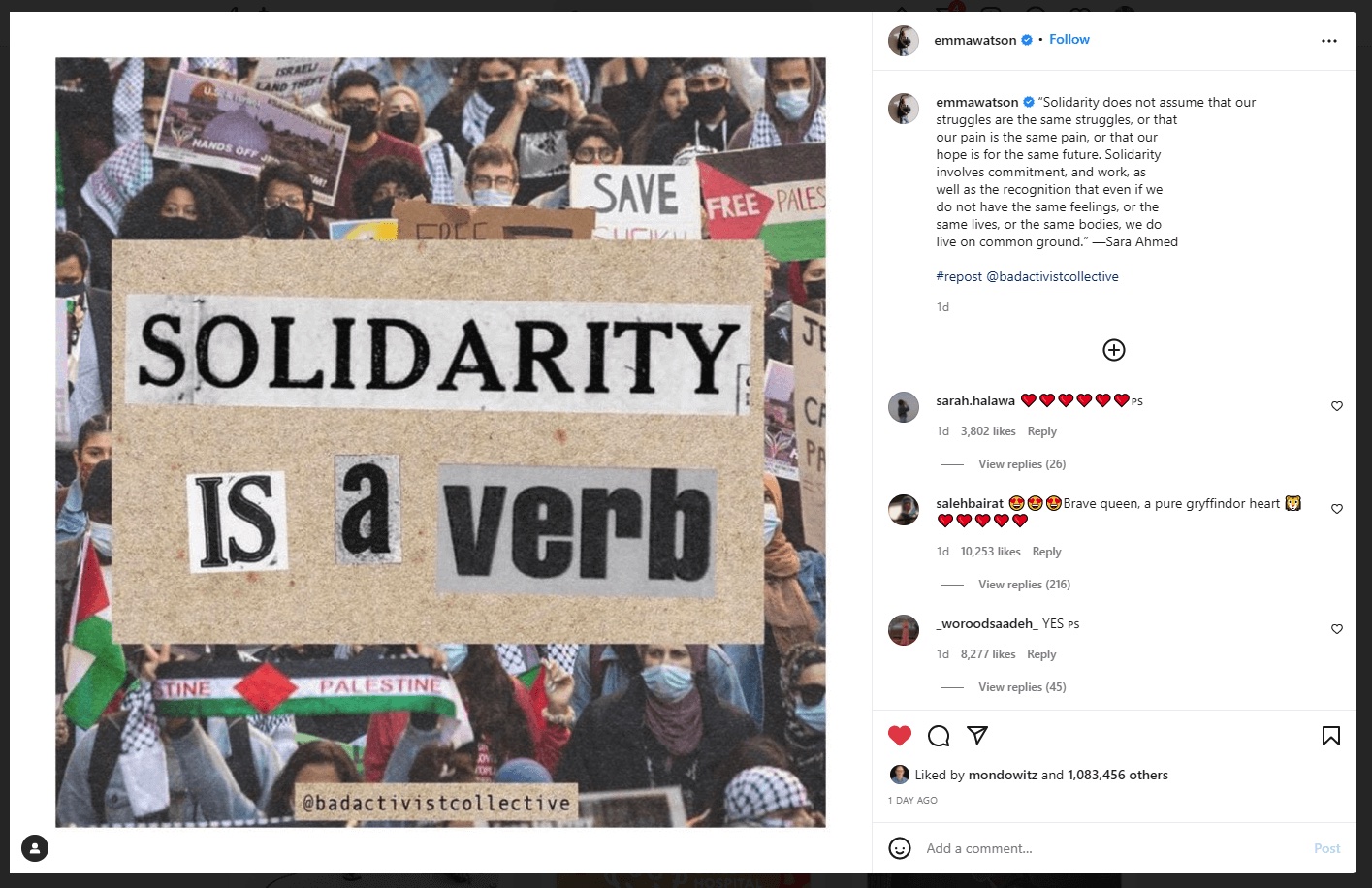Open the three-dot more options menu
This screenshot has width=1372, height=888.
pos(1329,41)
